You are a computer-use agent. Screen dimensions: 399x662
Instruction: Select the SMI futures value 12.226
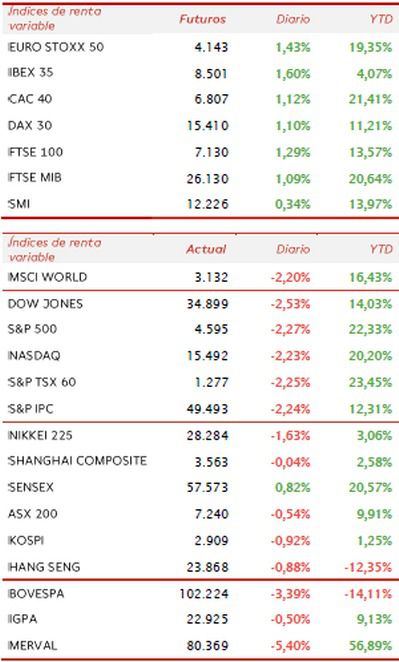pyautogui.click(x=207, y=204)
